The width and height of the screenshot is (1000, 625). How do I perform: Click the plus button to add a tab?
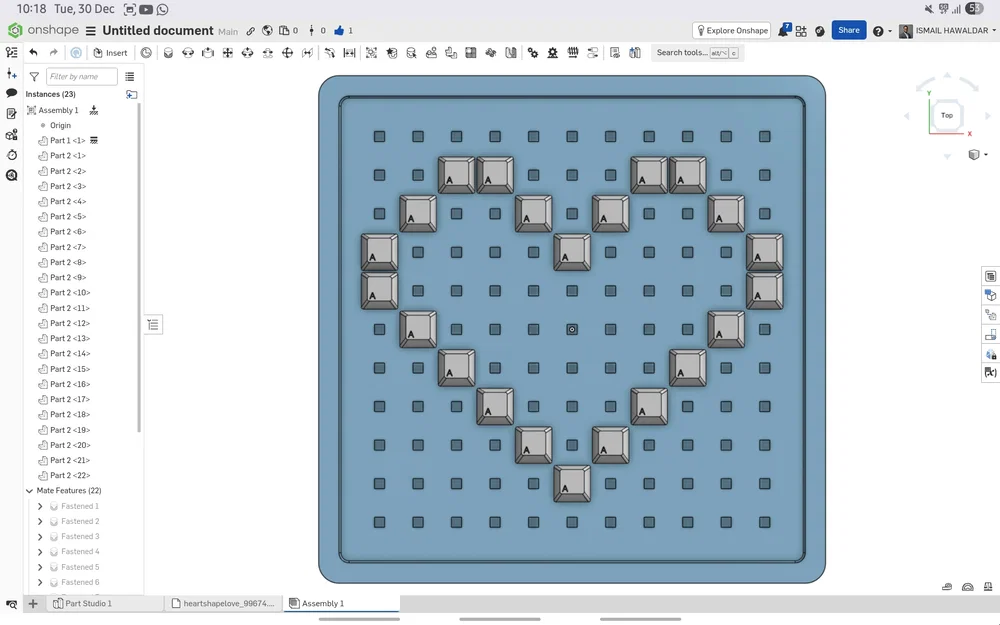(x=33, y=603)
